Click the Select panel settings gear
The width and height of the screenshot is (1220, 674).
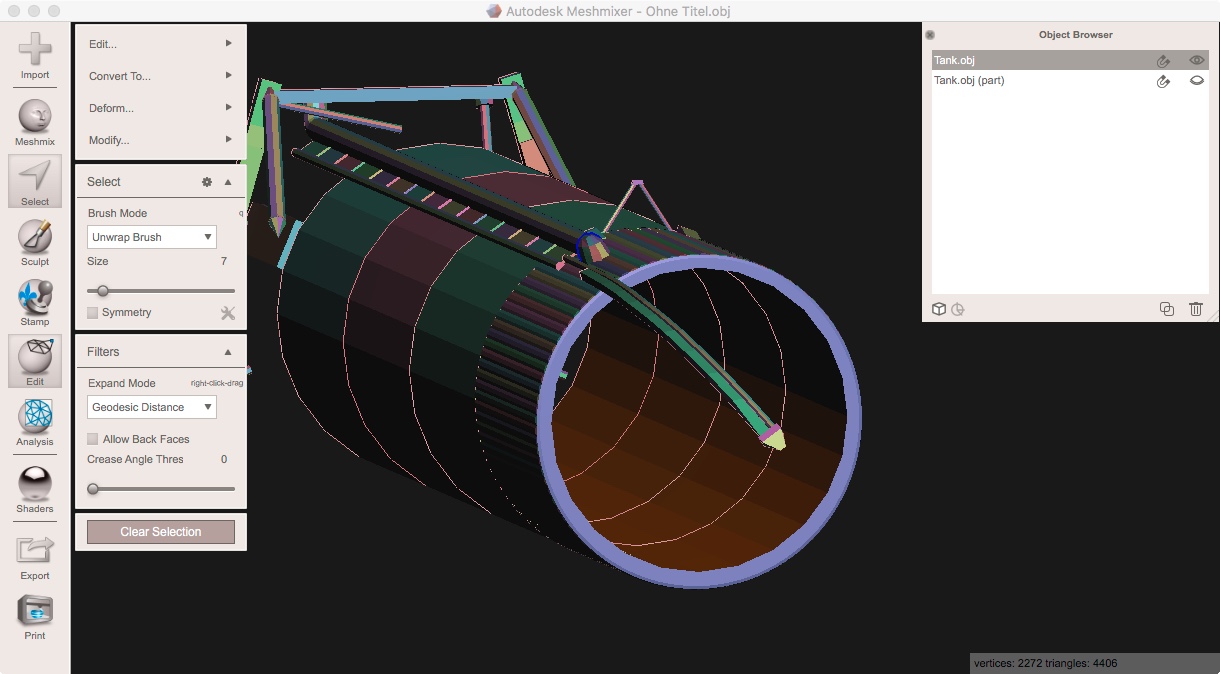[206, 182]
